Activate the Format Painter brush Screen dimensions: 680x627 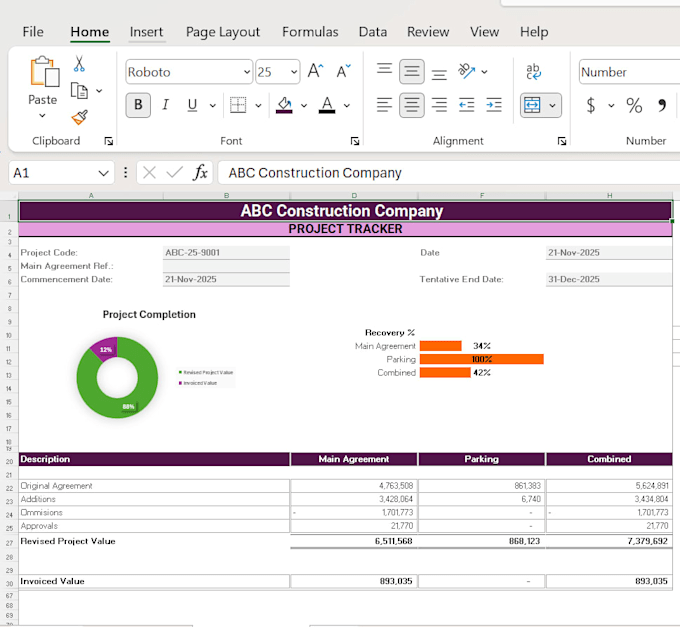(79, 117)
